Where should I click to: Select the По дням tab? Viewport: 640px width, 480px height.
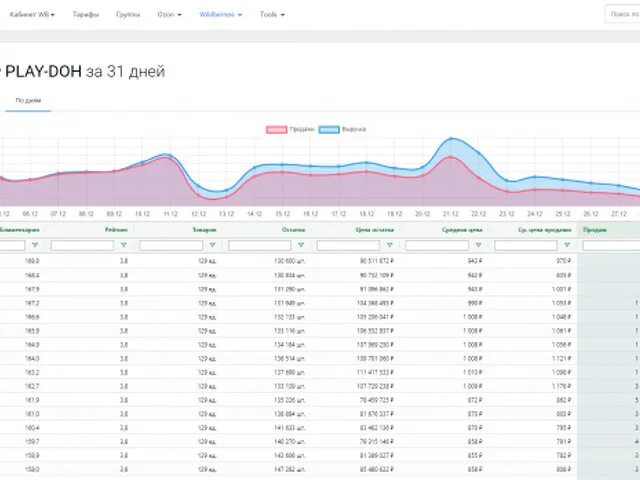point(28,100)
